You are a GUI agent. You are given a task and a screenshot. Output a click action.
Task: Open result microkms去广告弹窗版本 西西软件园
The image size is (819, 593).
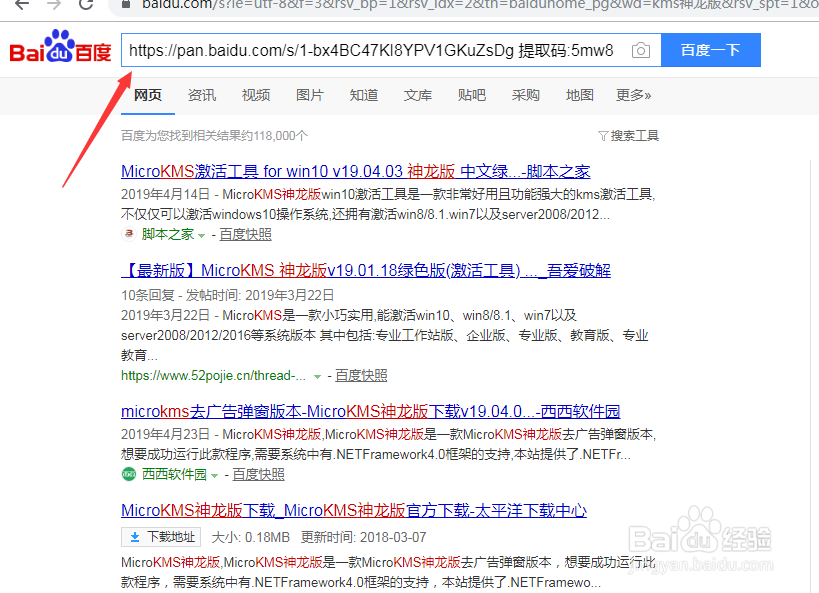point(370,412)
